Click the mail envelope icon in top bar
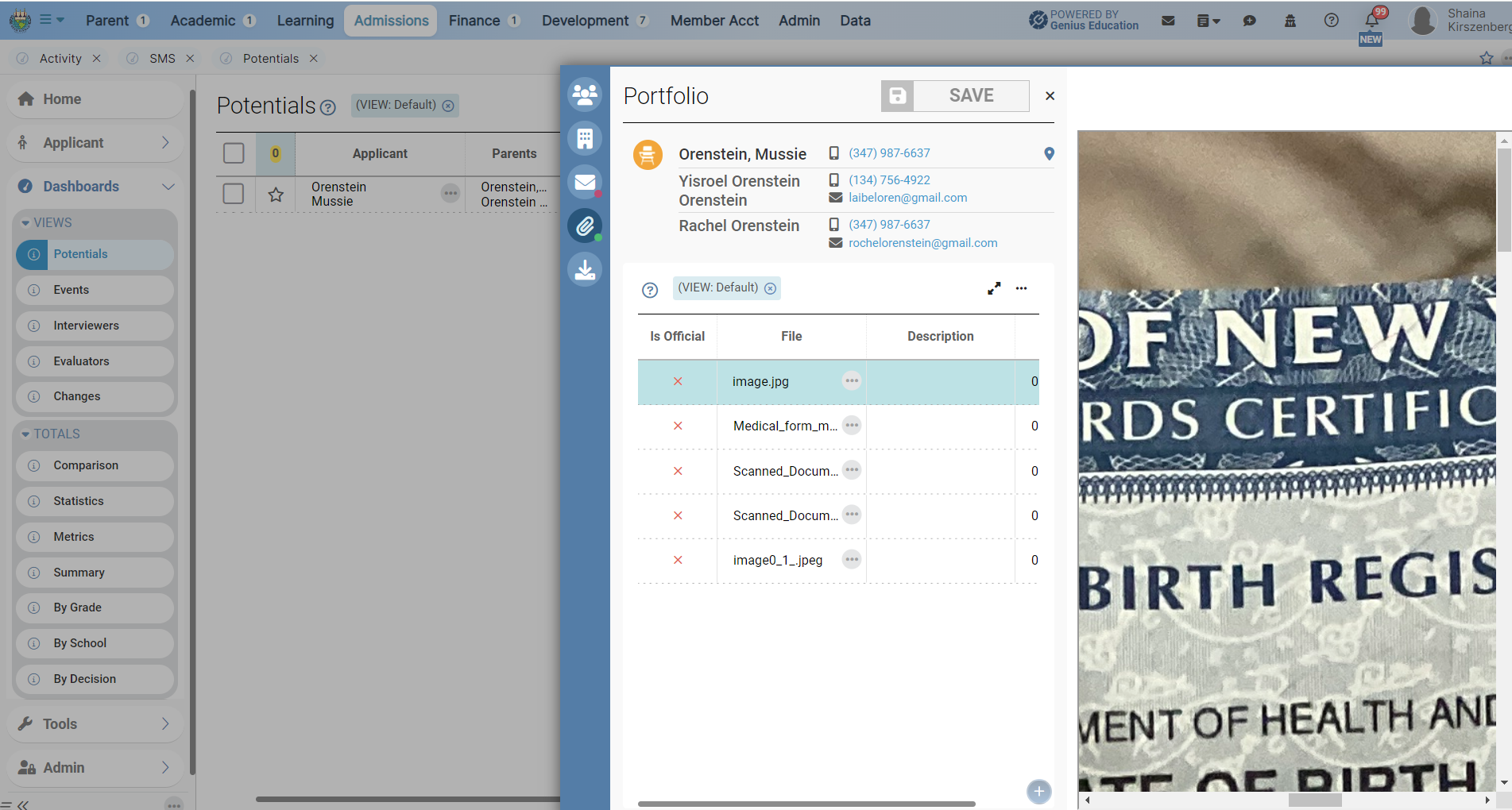This screenshot has height=810, width=1512. click(x=1168, y=21)
